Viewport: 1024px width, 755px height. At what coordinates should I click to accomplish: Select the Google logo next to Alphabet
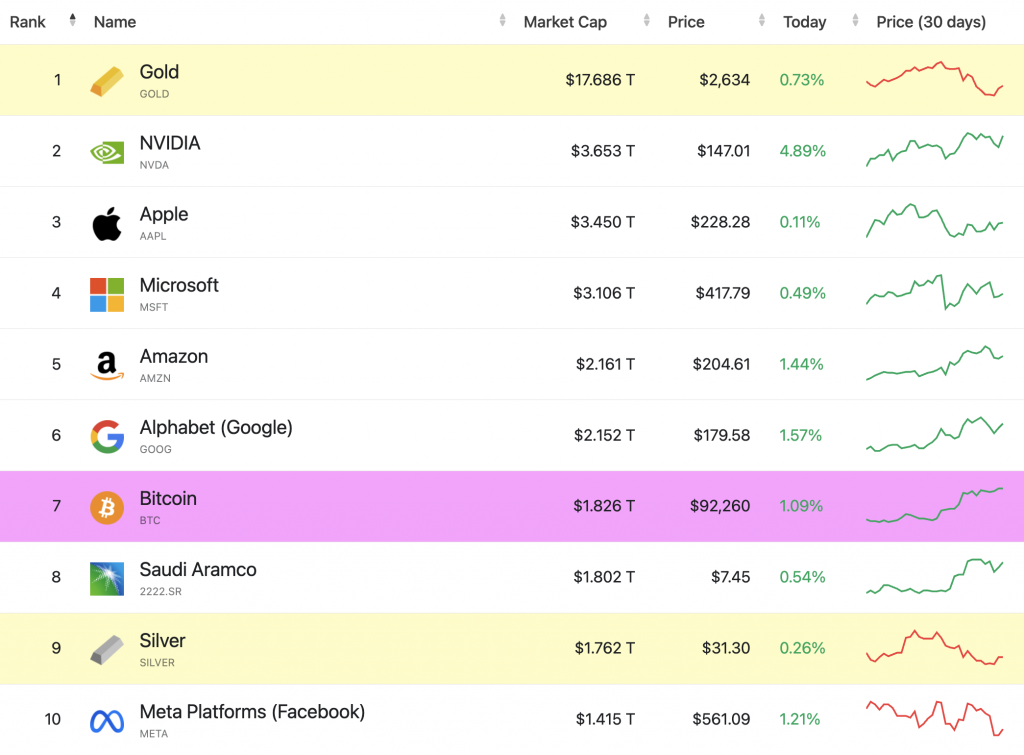[x=107, y=435]
